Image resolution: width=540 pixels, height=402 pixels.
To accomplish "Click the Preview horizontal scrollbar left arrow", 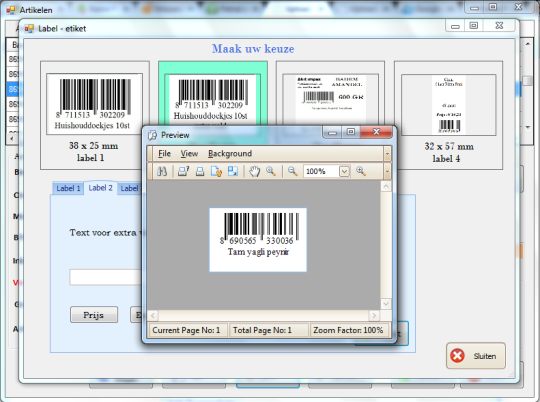I will click(153, 315).
